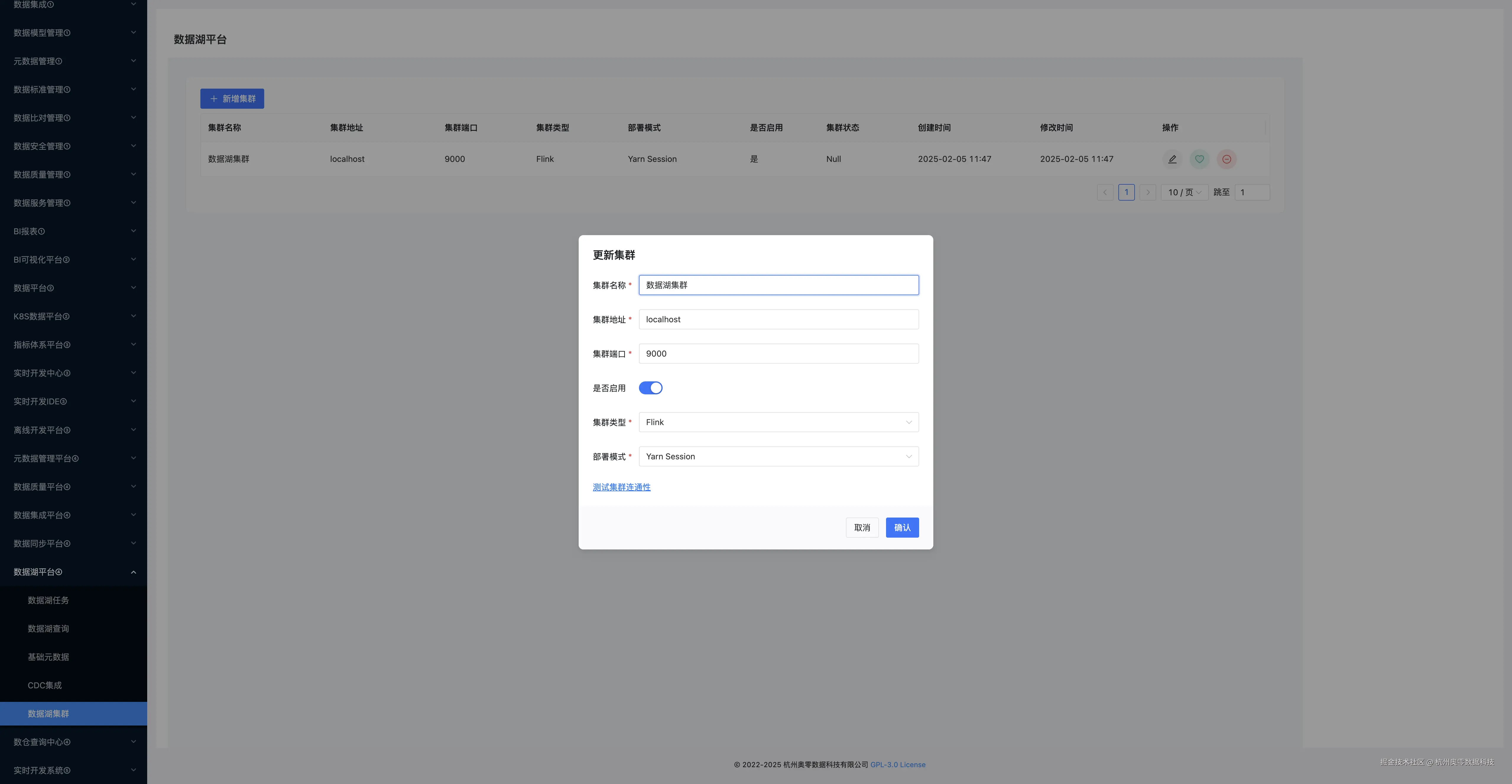Click the 集群状态 column header
This screenshot has height=784, width=1512.
pyautogui.click(x=842, y=128)
